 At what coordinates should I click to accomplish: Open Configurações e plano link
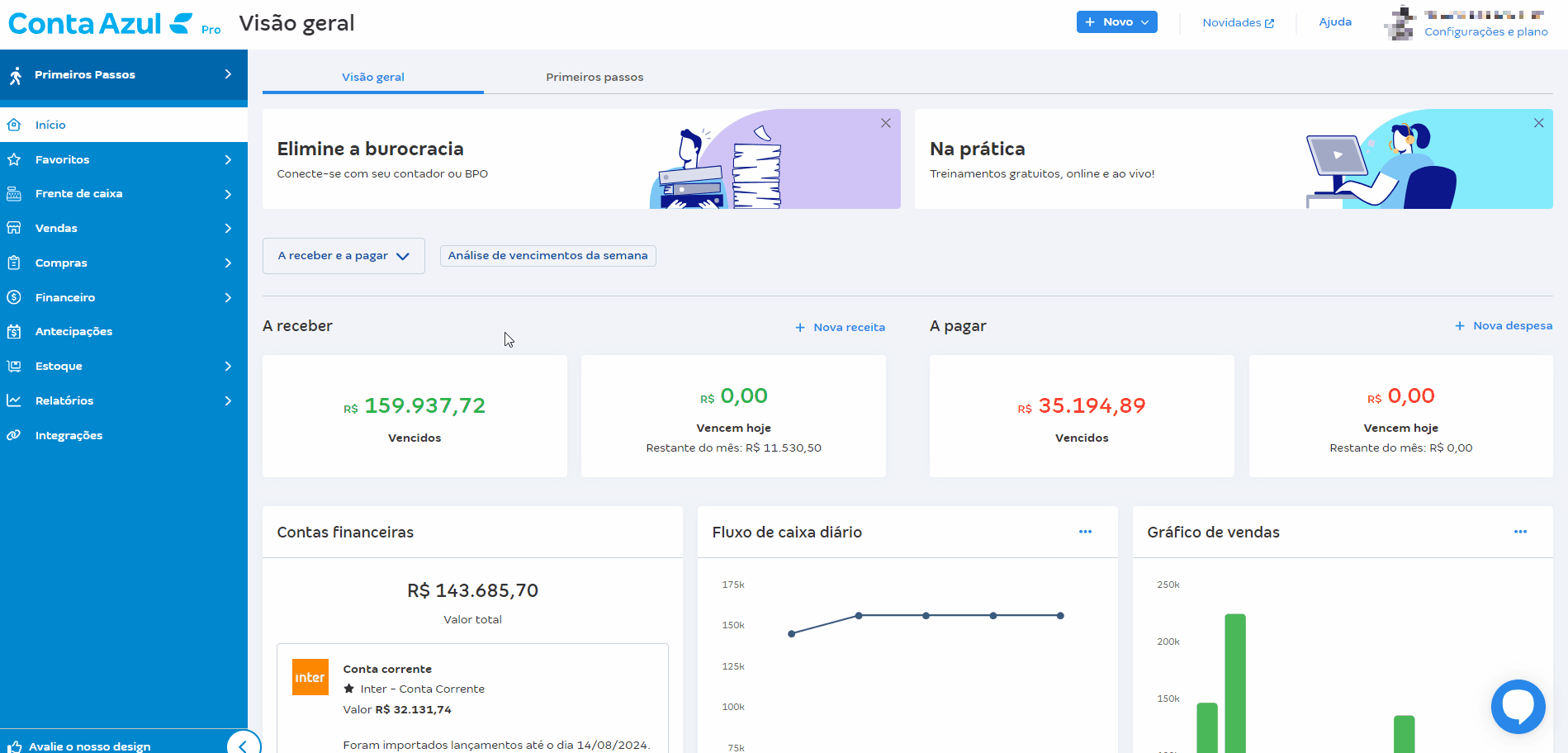1486,32
